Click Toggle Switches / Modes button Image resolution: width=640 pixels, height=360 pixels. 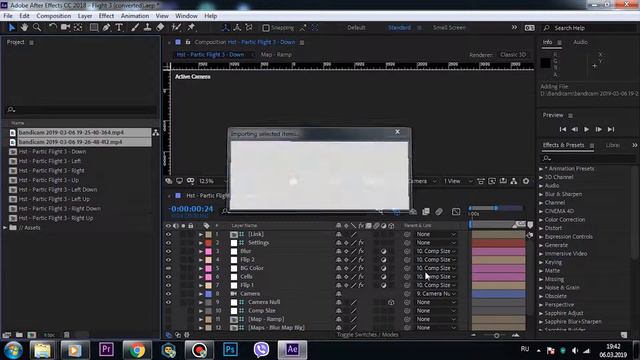367,335
